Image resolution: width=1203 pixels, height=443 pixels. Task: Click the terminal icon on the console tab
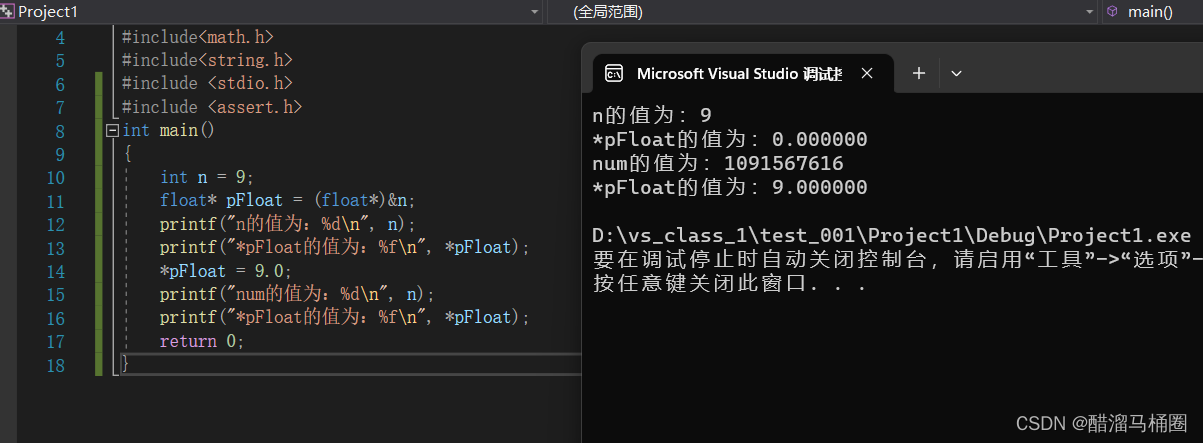[614, 73]
